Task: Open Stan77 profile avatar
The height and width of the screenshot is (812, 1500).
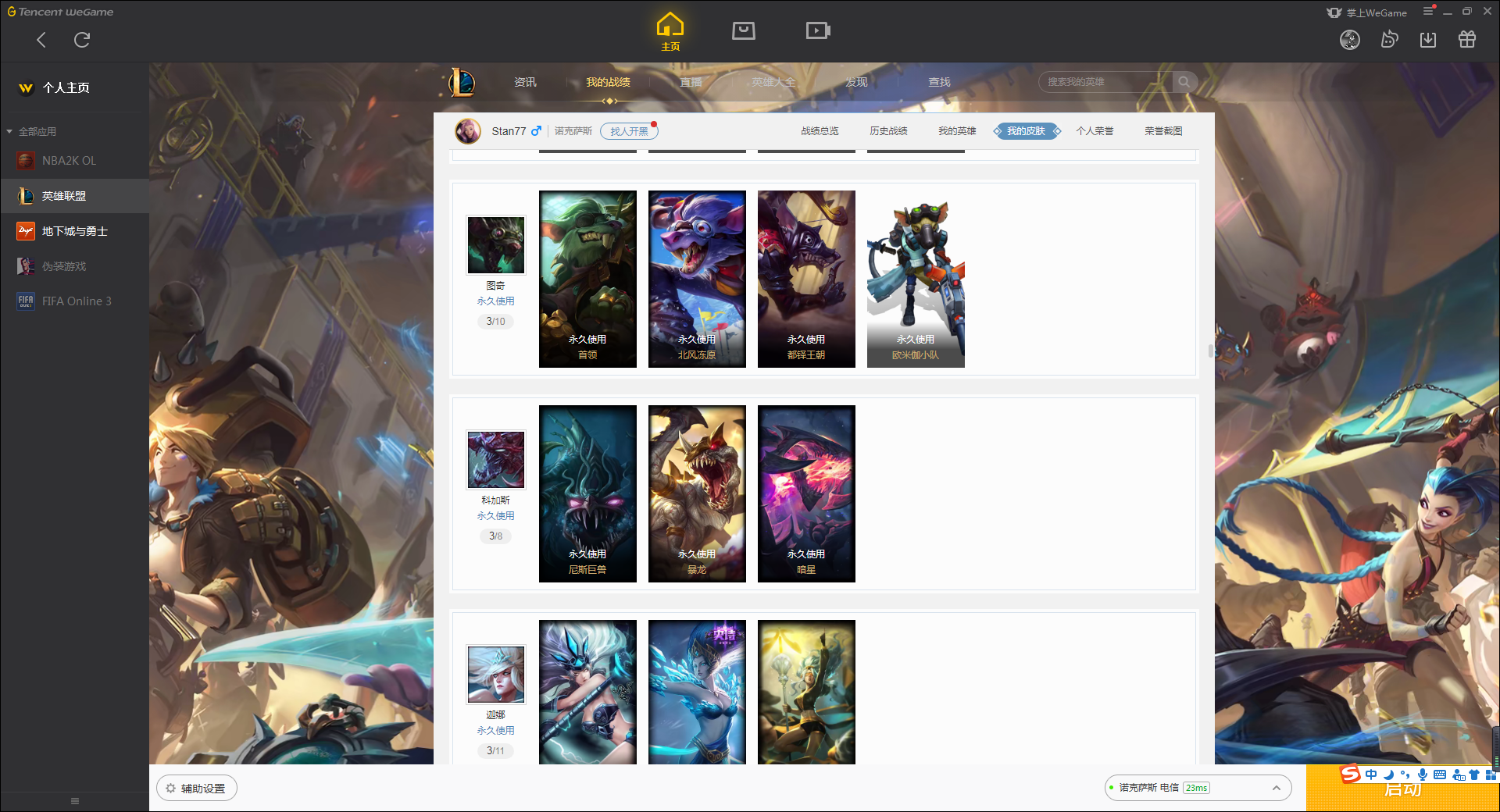Action: tap(468, 131)
